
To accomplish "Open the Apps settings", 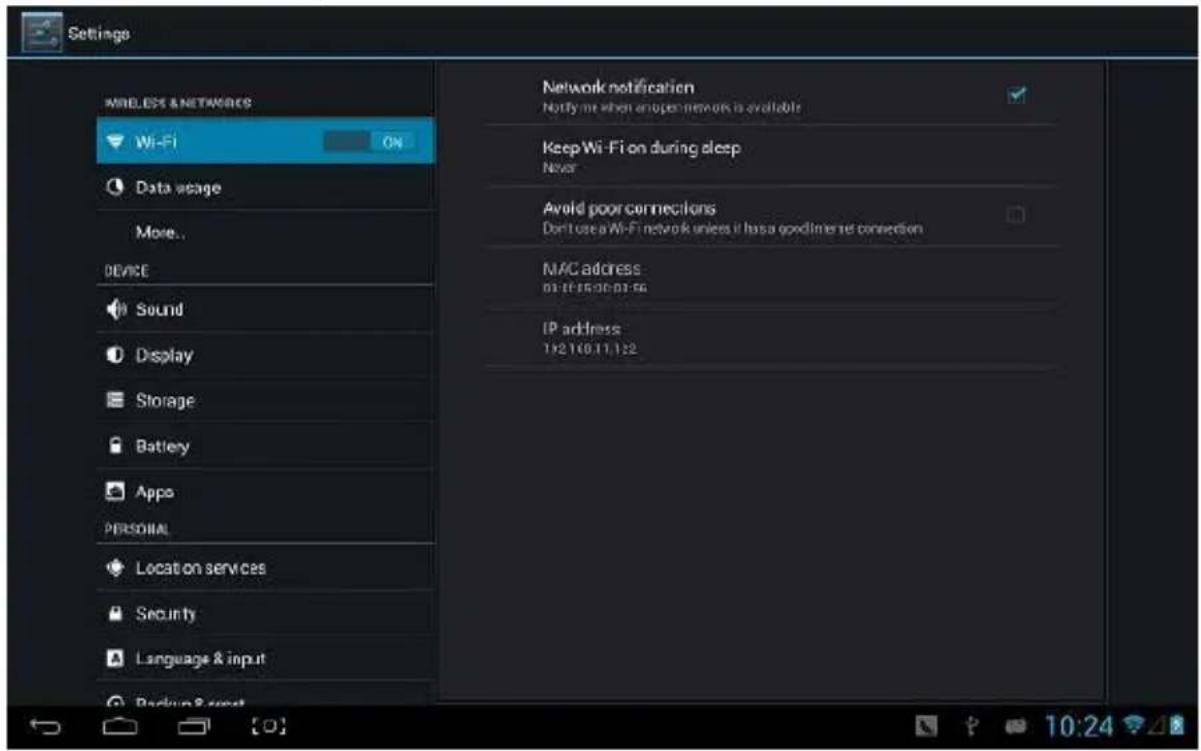I will point(266,492).
